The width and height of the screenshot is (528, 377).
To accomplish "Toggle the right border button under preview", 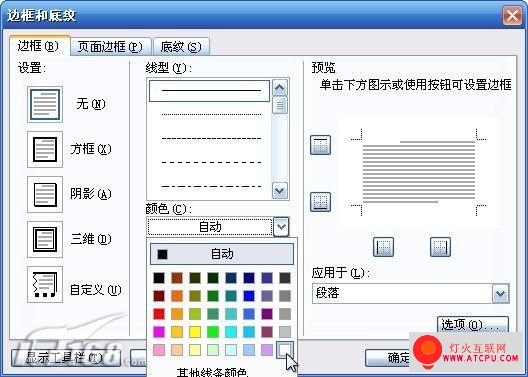I will [x=440, y=247].
